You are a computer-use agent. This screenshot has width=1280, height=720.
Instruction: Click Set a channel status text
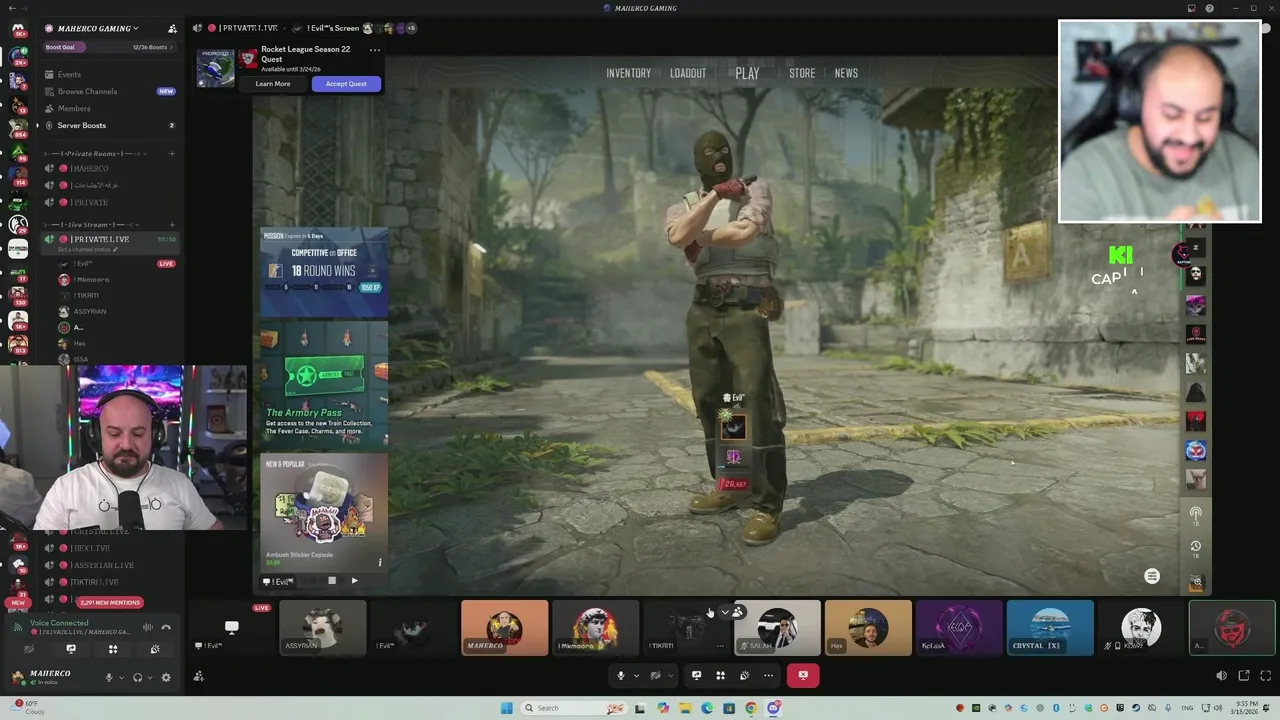point(88,250)
